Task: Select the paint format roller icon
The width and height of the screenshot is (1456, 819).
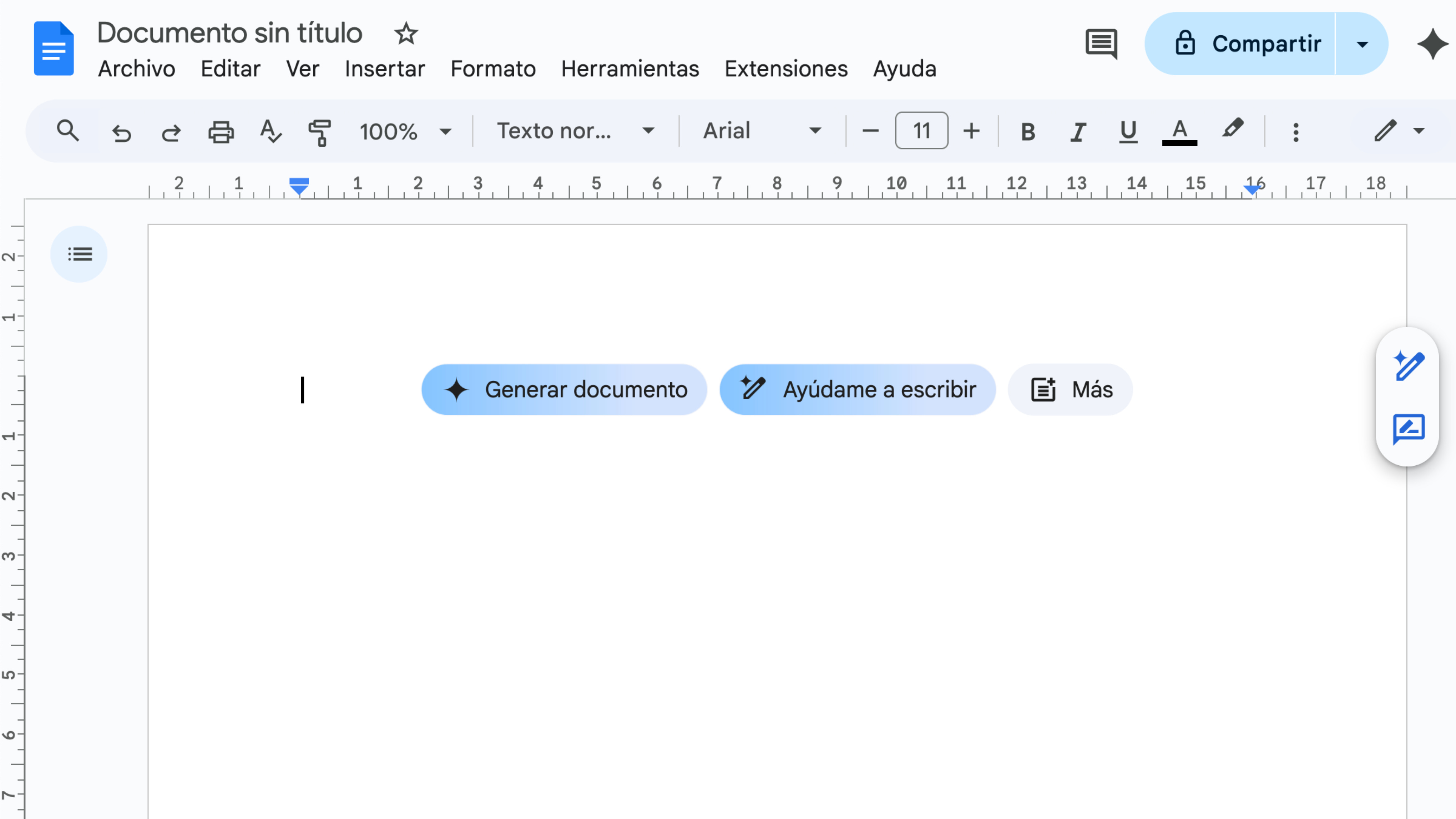Action: coord(319,132)
